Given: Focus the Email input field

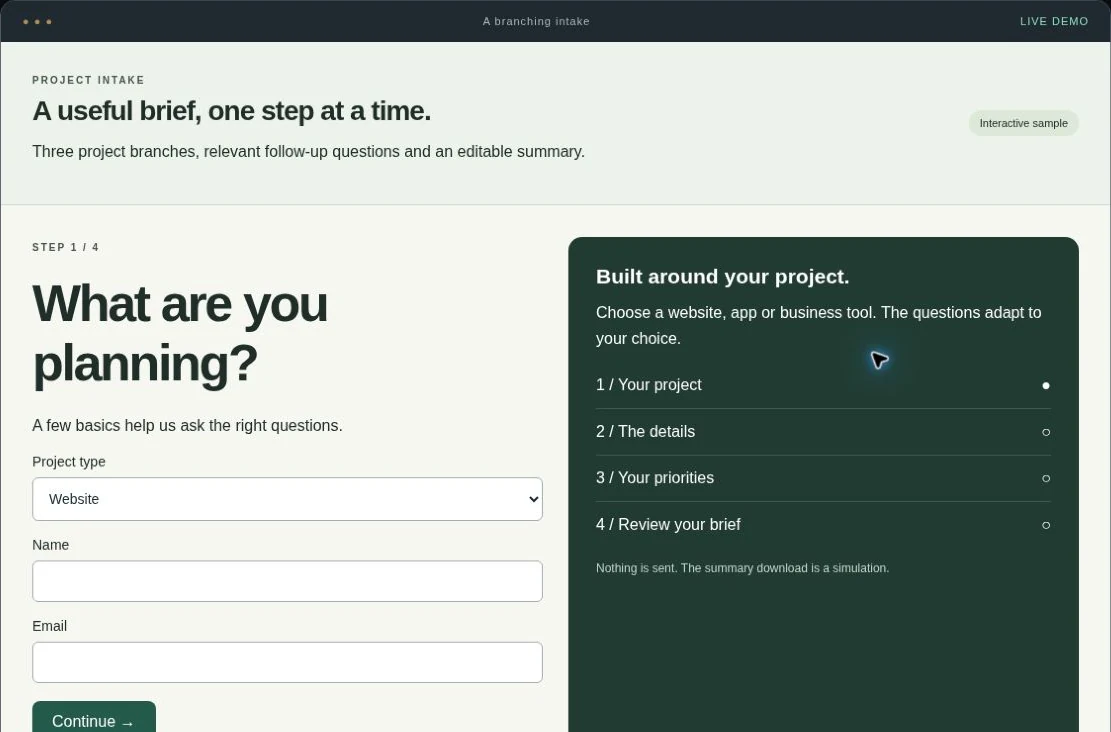Looking at the screenshot, I should coord(287,663).
